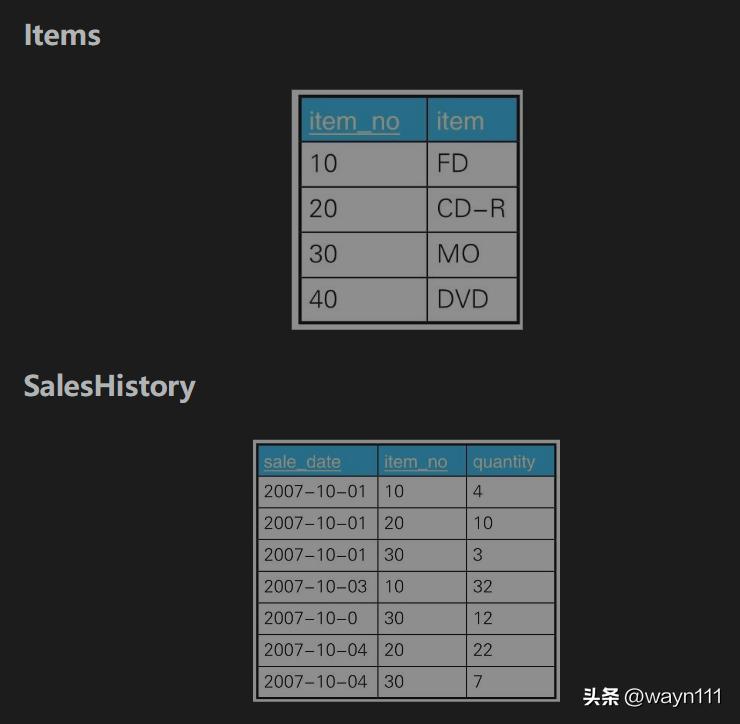740x724 pixels.
Task: Click the item column header in Items table
Action: click(460, 121)
